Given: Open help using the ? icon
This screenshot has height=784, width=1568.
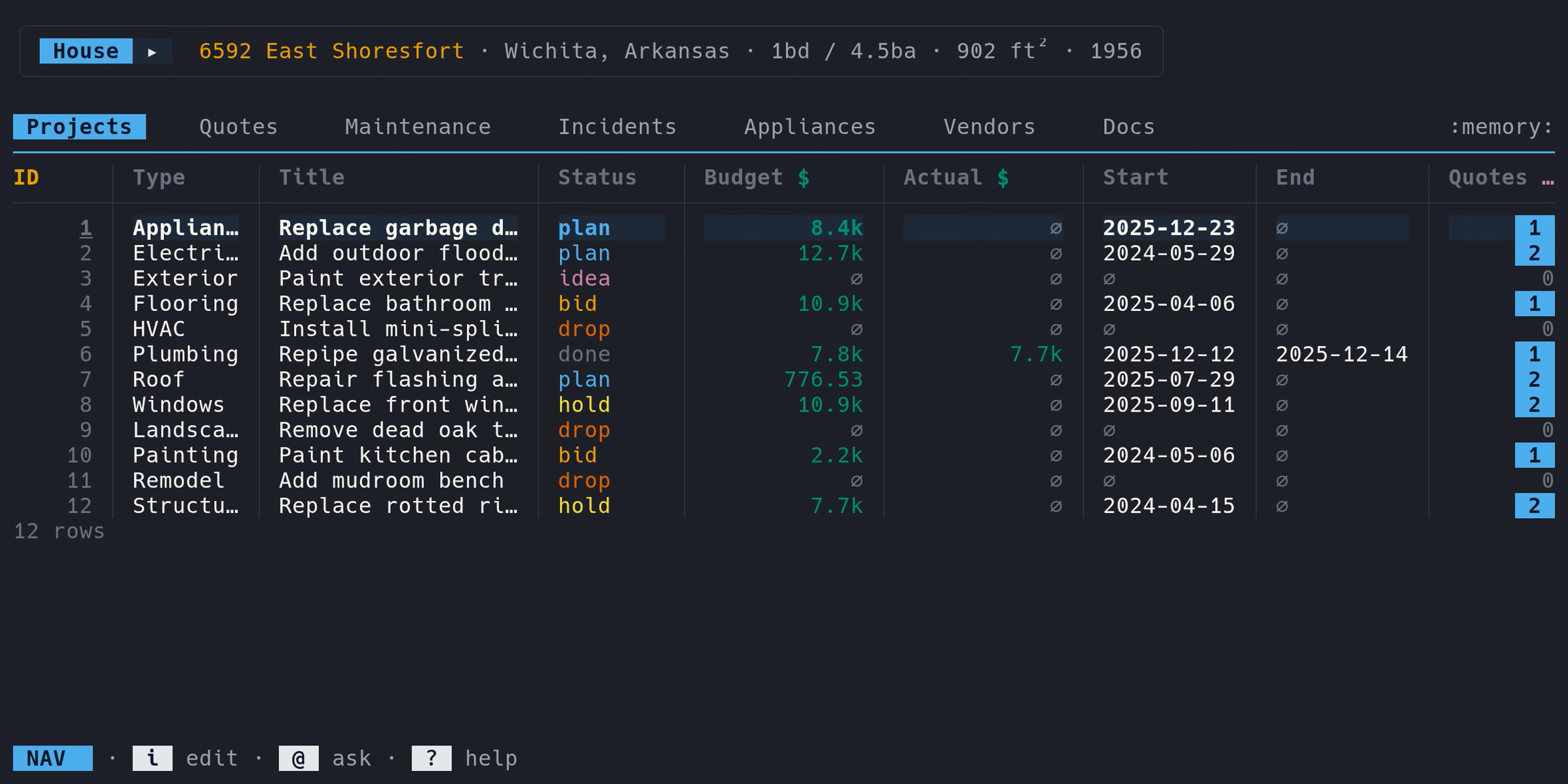Looking at the screenshot, I should point(431,758).
